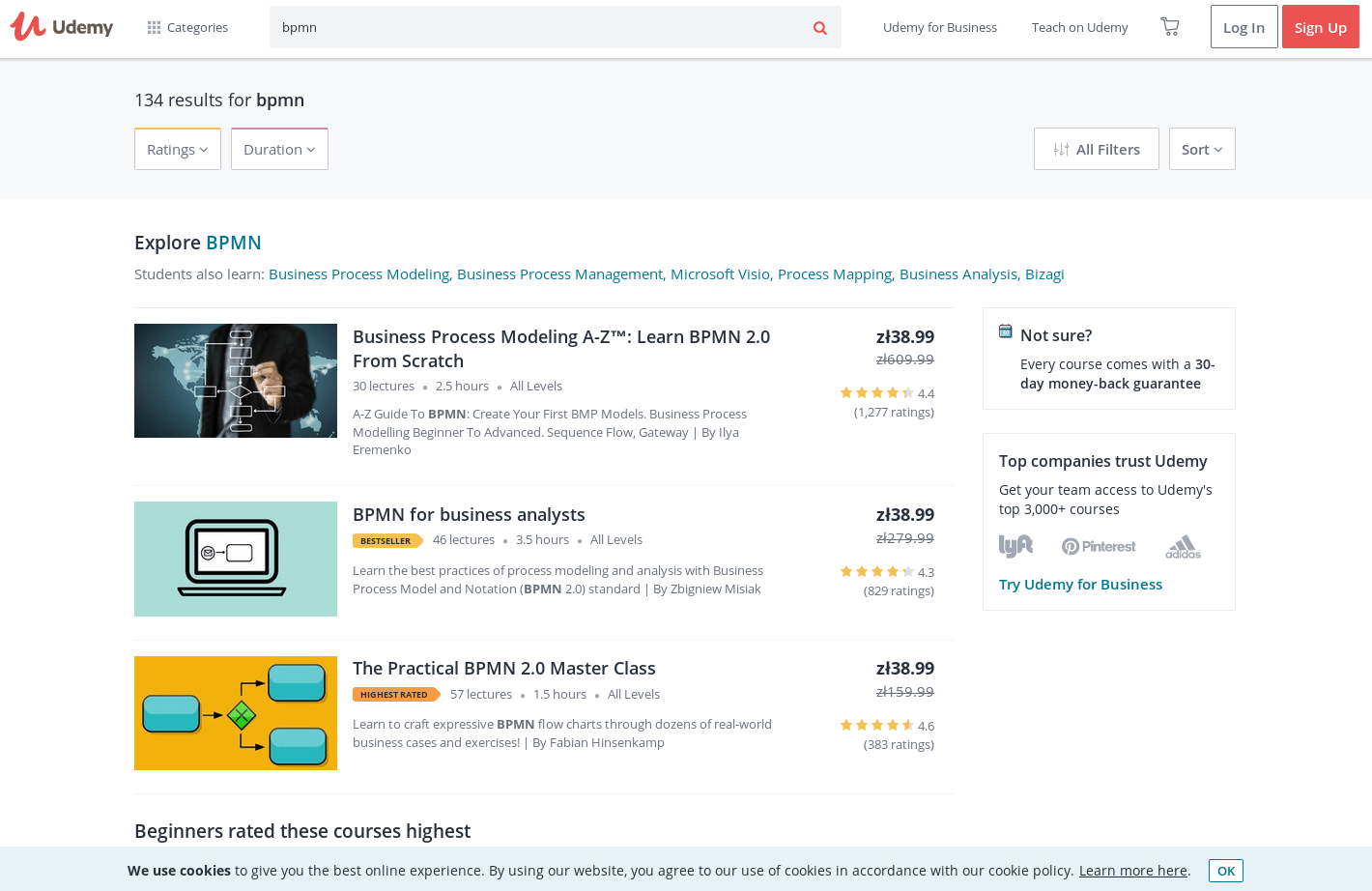This screenshot has height=891, width=1372.
Task: Click the 30-day money-back guarantee text
Action: 1118,374
